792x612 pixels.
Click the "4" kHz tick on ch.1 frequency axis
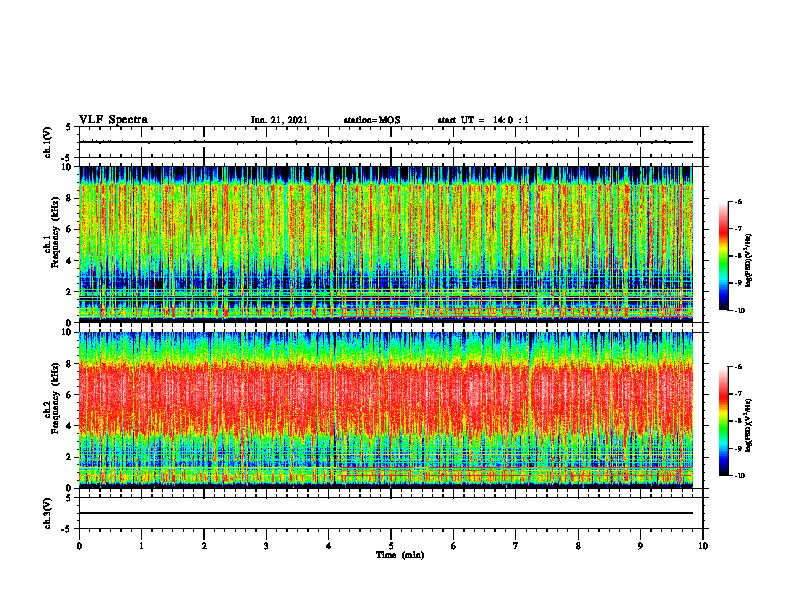(x=70, y=261)
